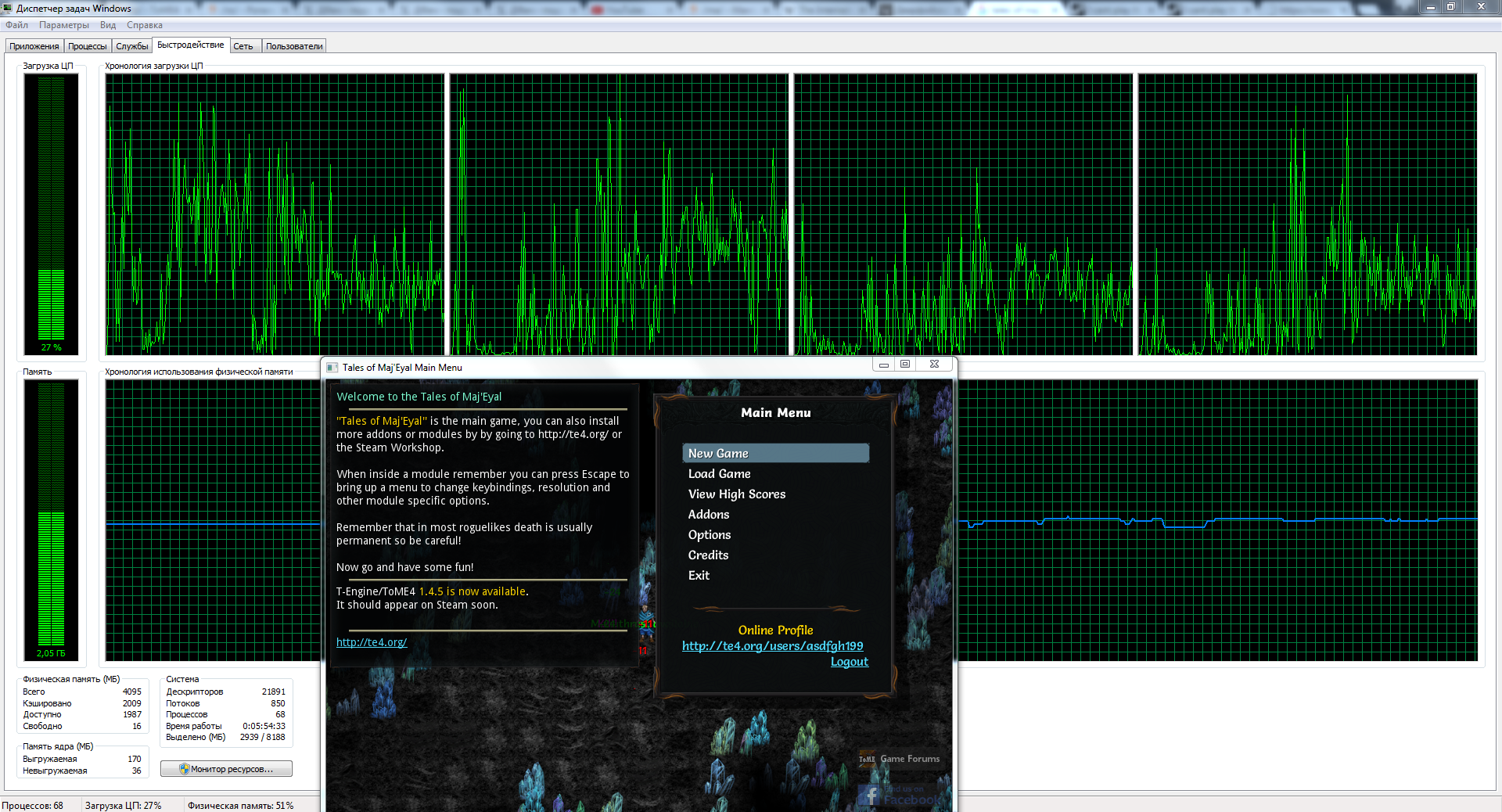Switch to the Процессы tab
The image size is (1502, 812).
pos(88,46)
